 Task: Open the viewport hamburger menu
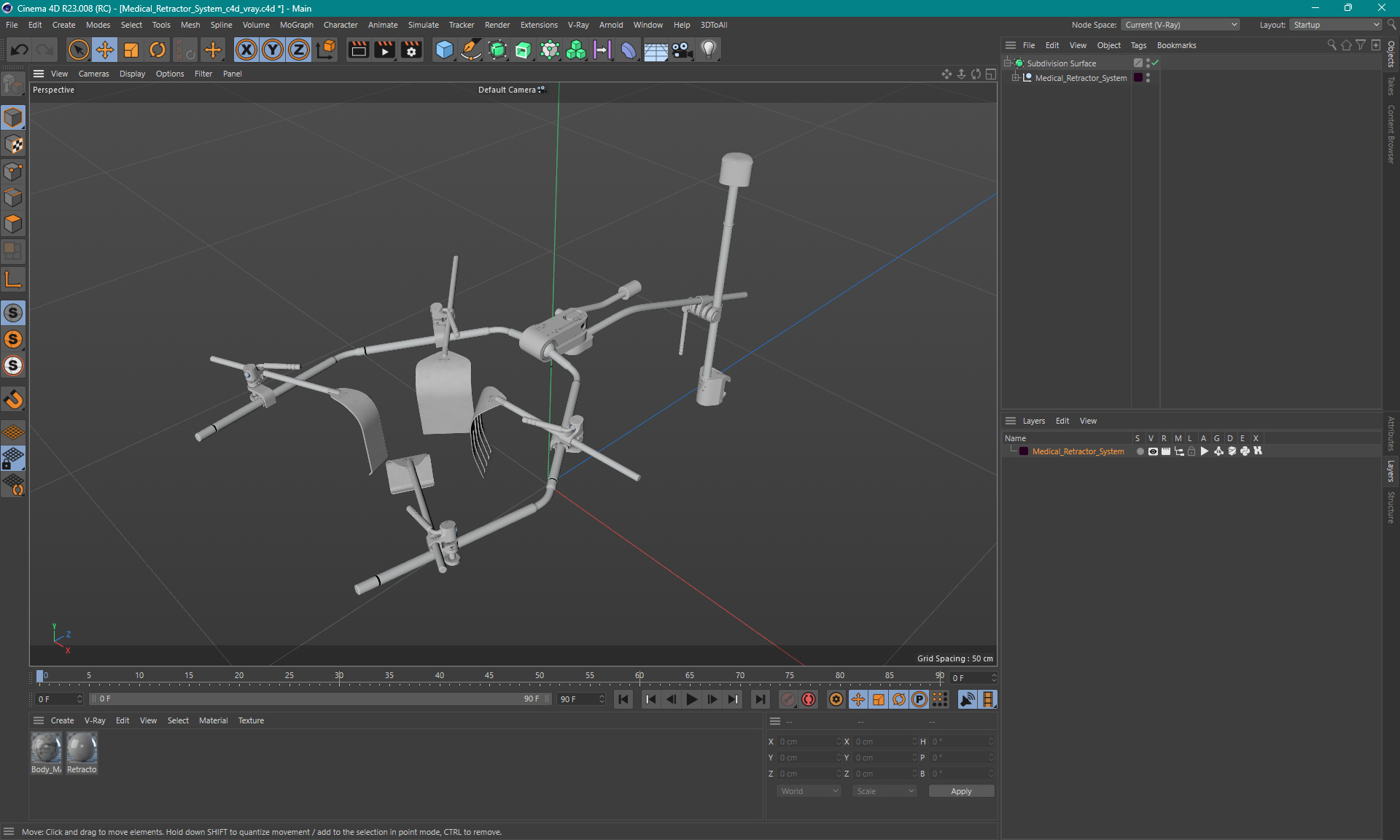pyautogui.click(x=39, y=74)
